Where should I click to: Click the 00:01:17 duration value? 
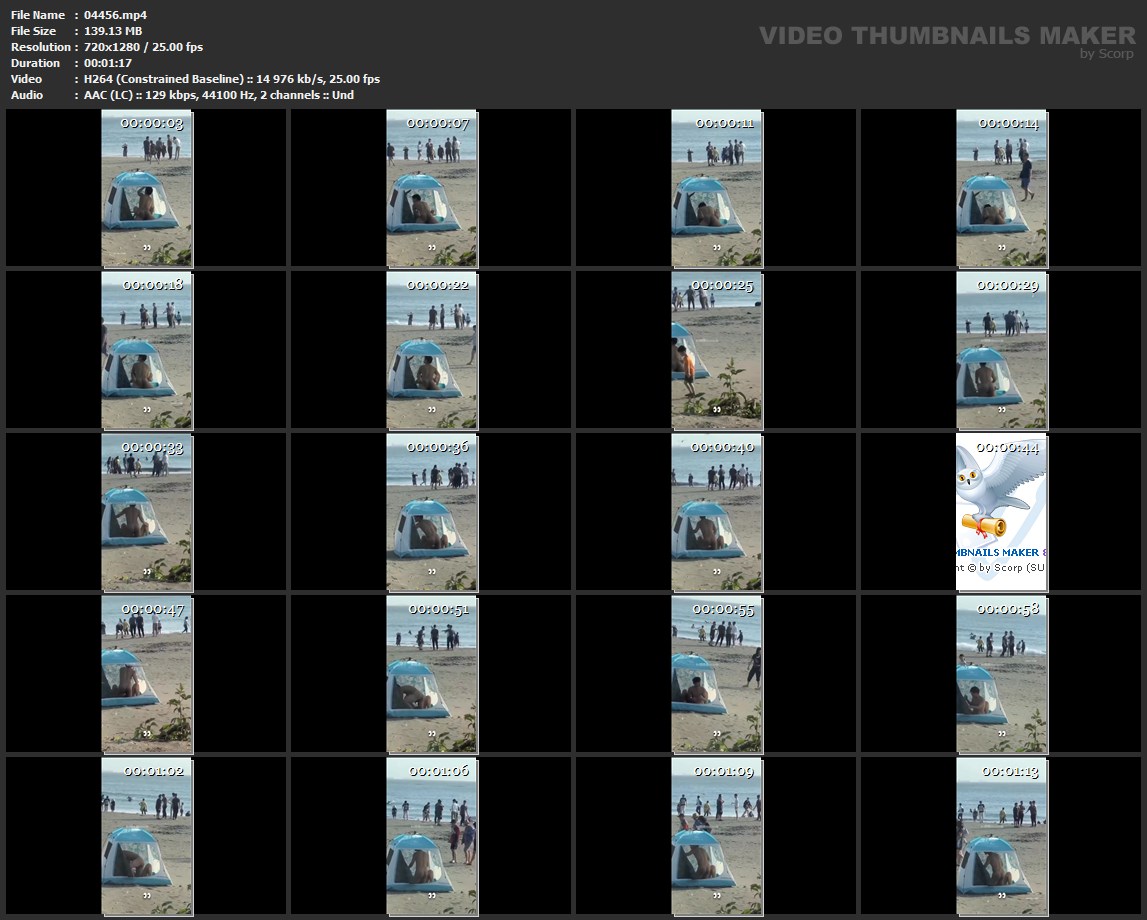tap(108, 63)
